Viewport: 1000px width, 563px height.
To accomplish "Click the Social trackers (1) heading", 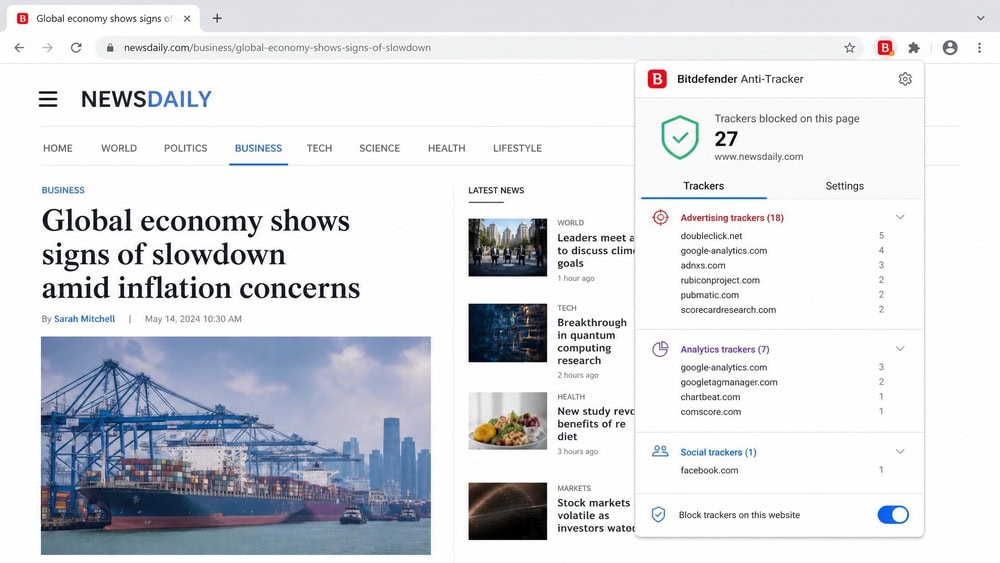I will coord(718,452).
